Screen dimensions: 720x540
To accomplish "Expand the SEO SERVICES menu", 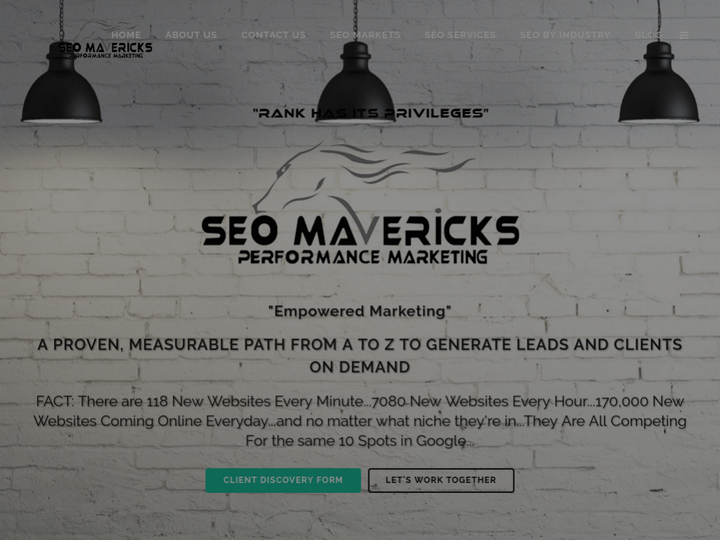I will [460, 35].
